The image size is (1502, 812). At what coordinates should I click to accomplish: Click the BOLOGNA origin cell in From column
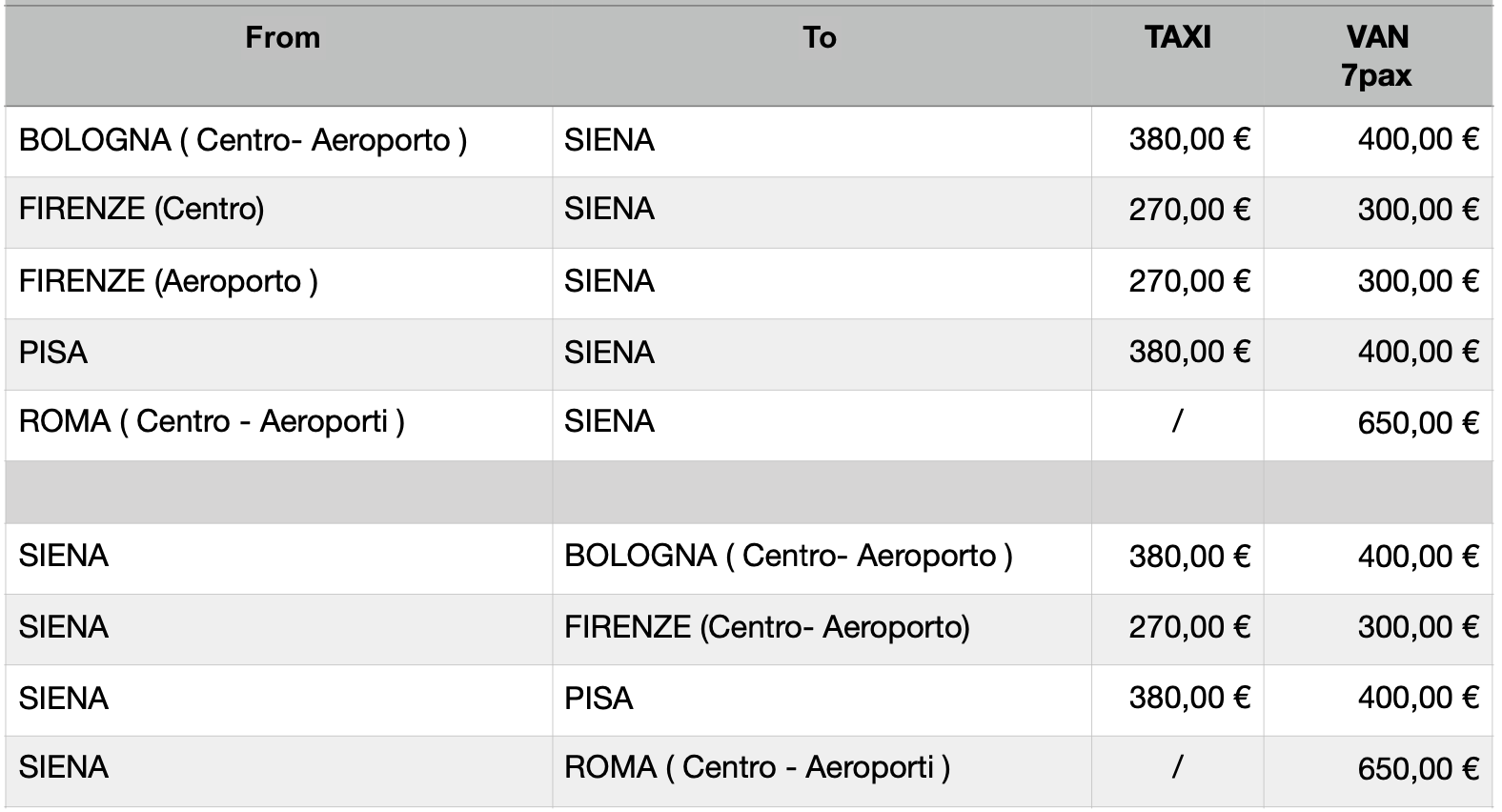click(x=243, y=141)
